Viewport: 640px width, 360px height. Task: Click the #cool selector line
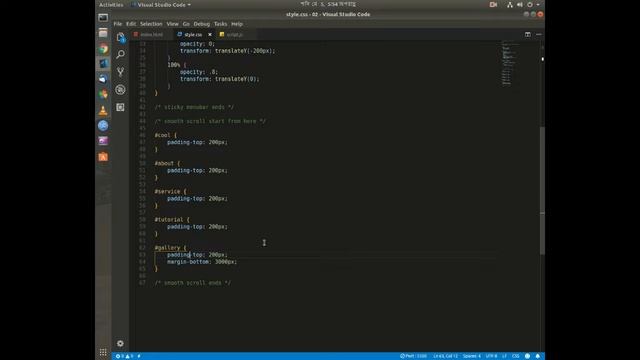(x=165, y=135)
